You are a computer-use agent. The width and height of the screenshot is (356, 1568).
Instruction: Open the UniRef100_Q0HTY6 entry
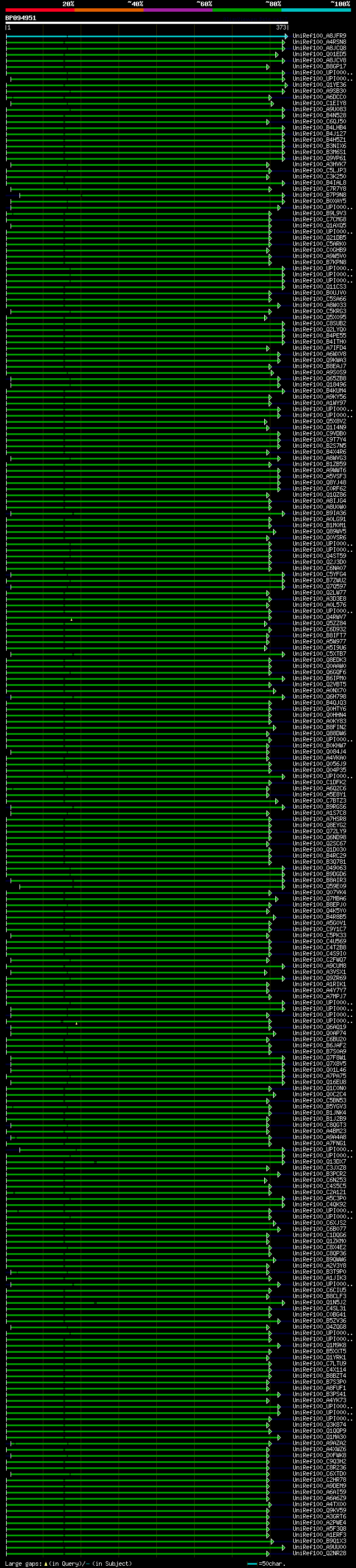click(319, 709)
